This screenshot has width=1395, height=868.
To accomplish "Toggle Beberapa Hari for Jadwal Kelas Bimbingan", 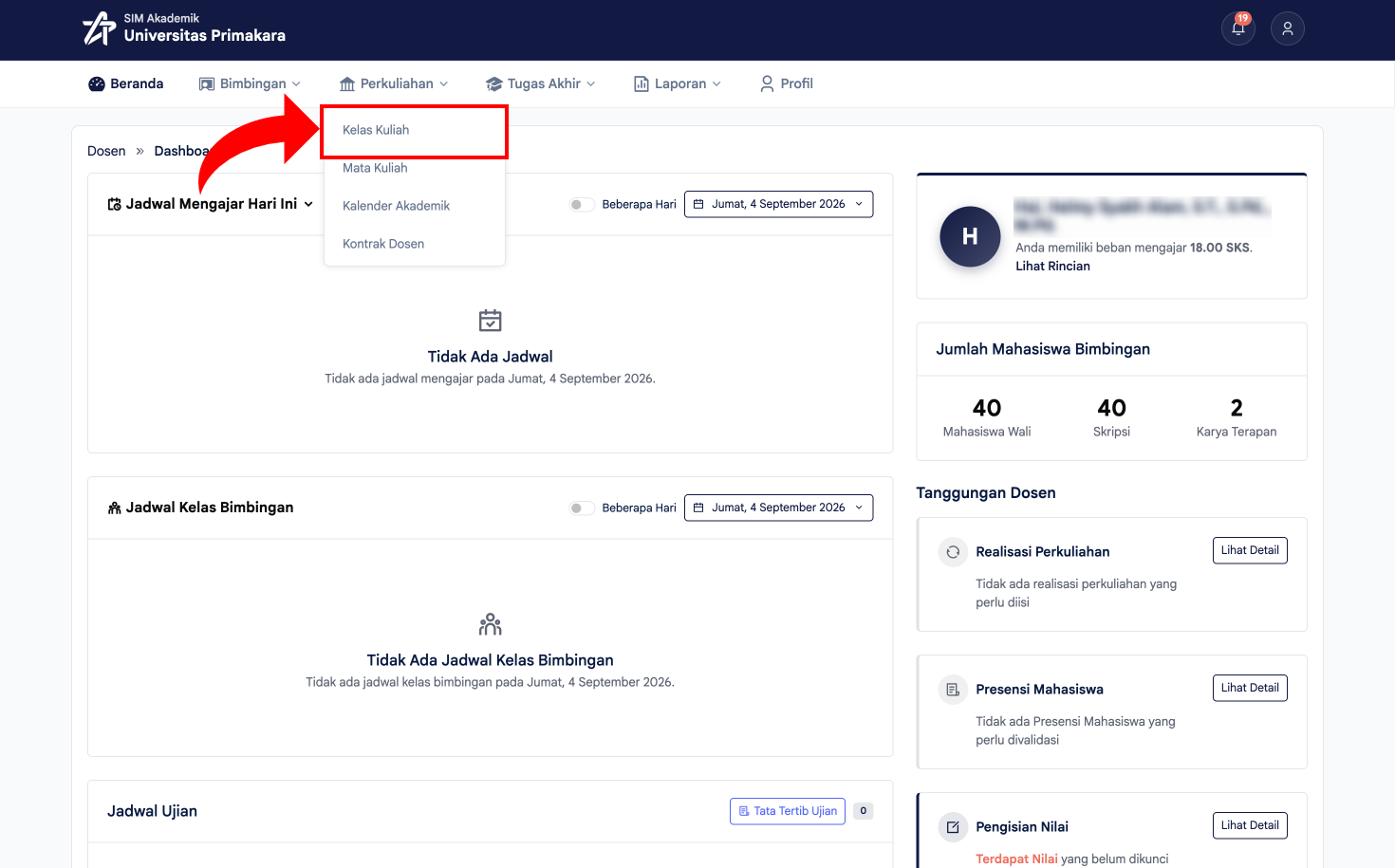I will point(582,508).
